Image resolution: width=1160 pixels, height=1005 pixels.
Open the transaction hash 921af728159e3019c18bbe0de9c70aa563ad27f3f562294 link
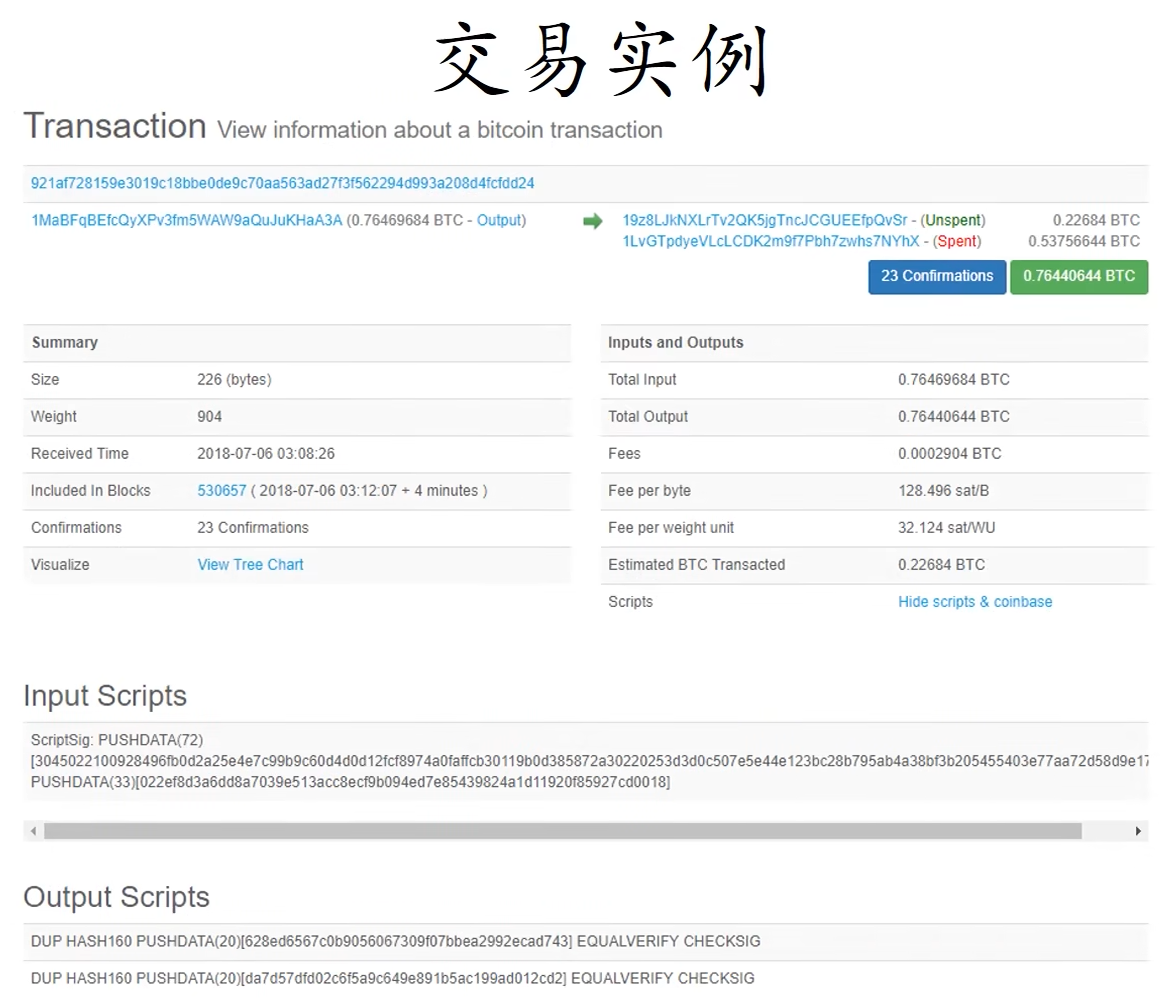click(x=282, y=183)
